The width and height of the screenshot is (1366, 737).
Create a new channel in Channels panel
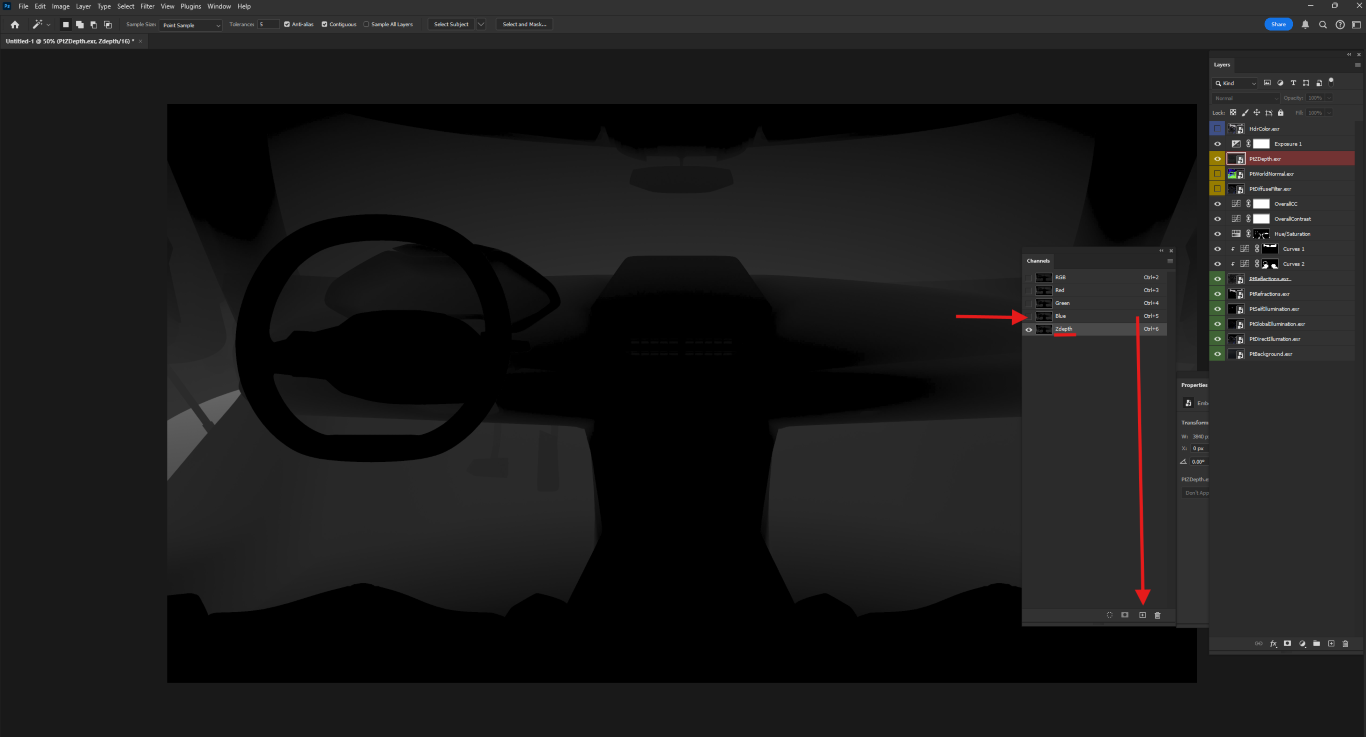[x=1142, y=615]
